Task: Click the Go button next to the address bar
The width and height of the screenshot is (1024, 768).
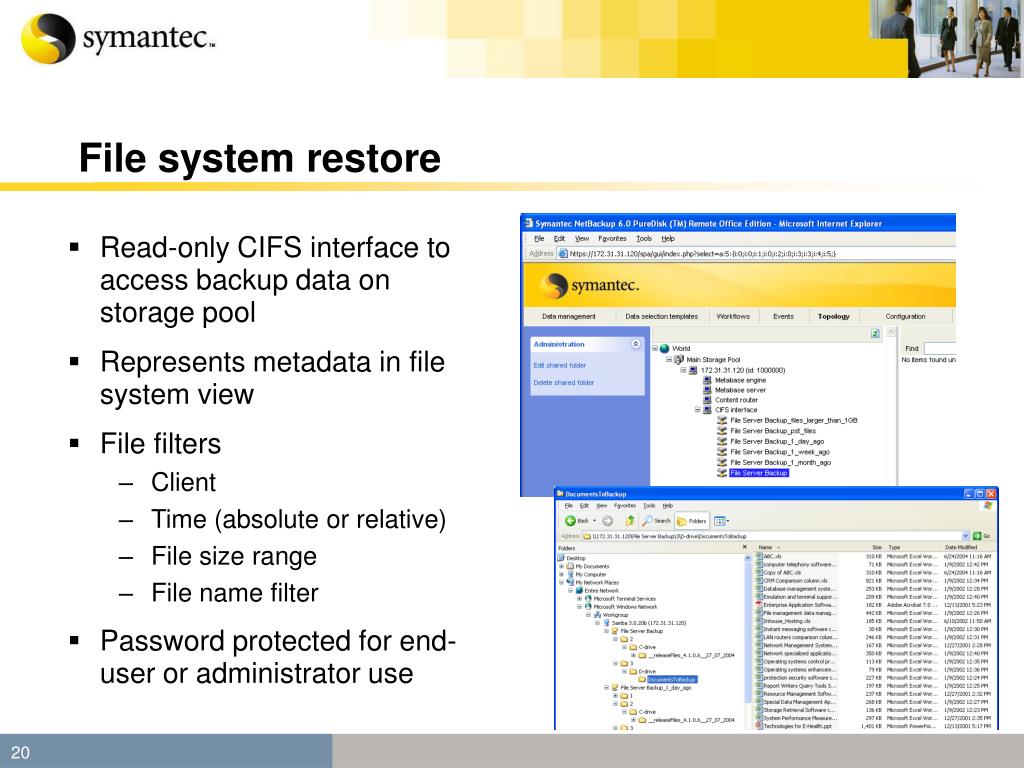Action: click(x=982, y=536)
